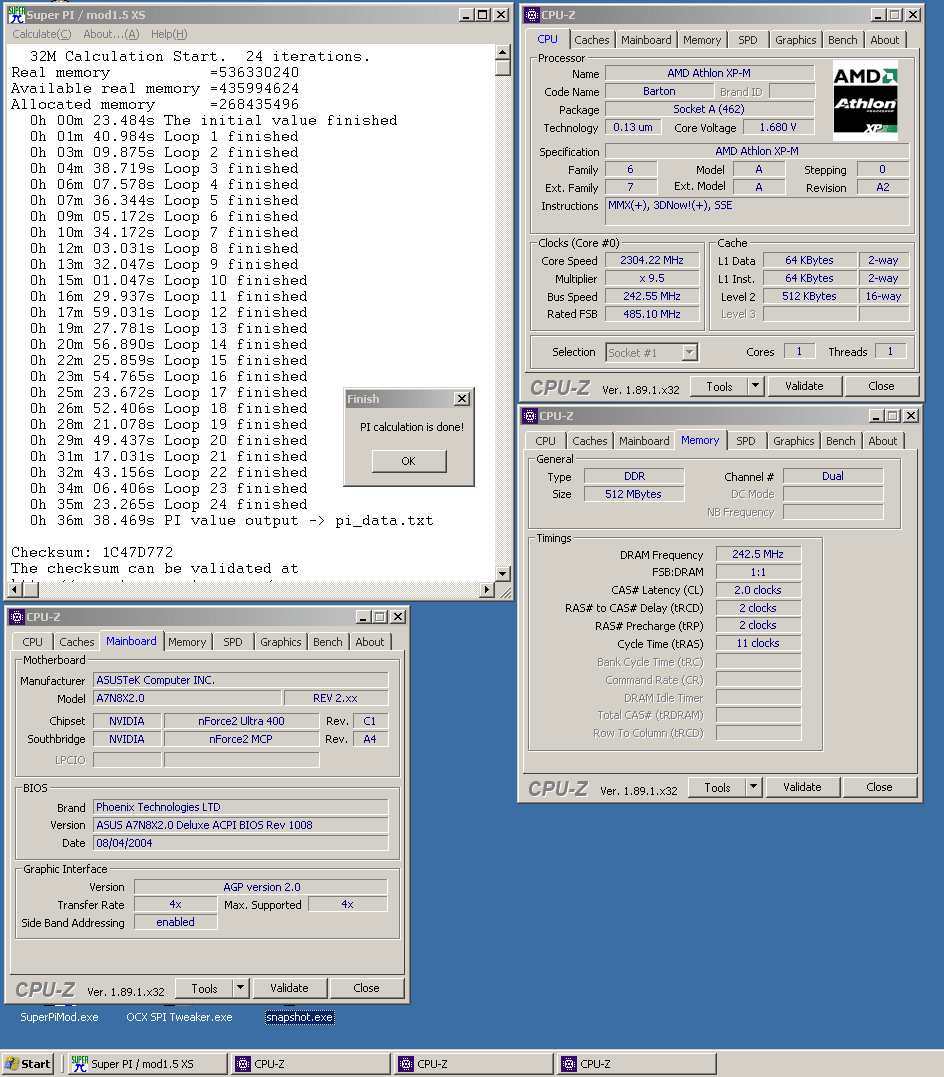
Task: Click Validate in the Mainboard CPU-Z window
Action: (289, 988)
